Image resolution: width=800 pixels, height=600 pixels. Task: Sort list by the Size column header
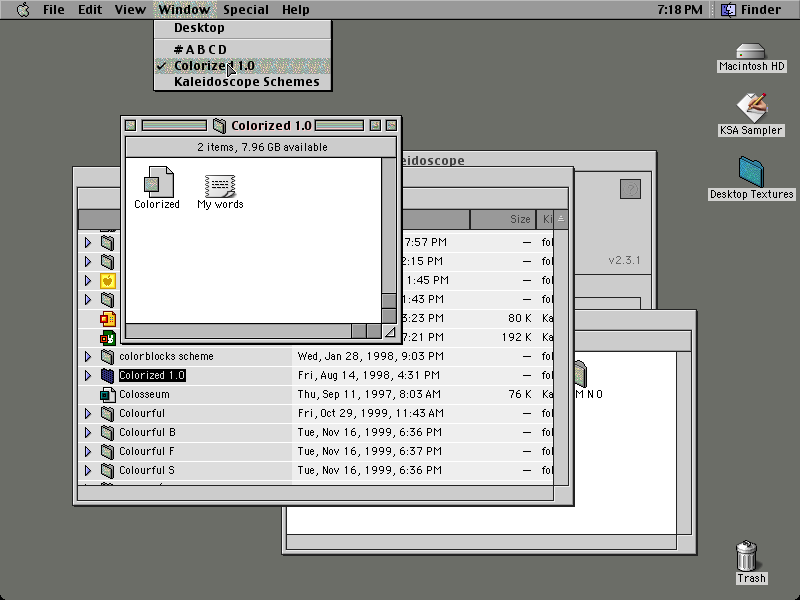click(x=503, y=219)
